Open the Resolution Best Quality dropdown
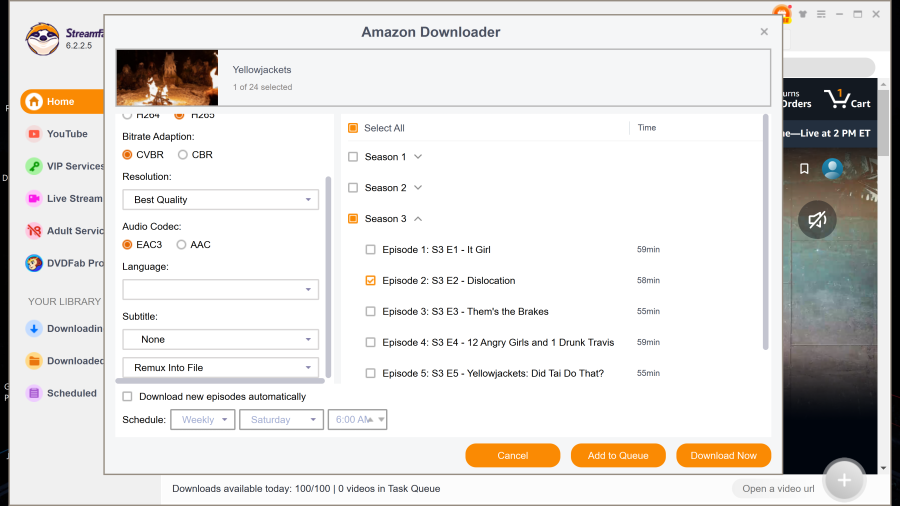Viewport: 900px width, 506px height. 220,200
